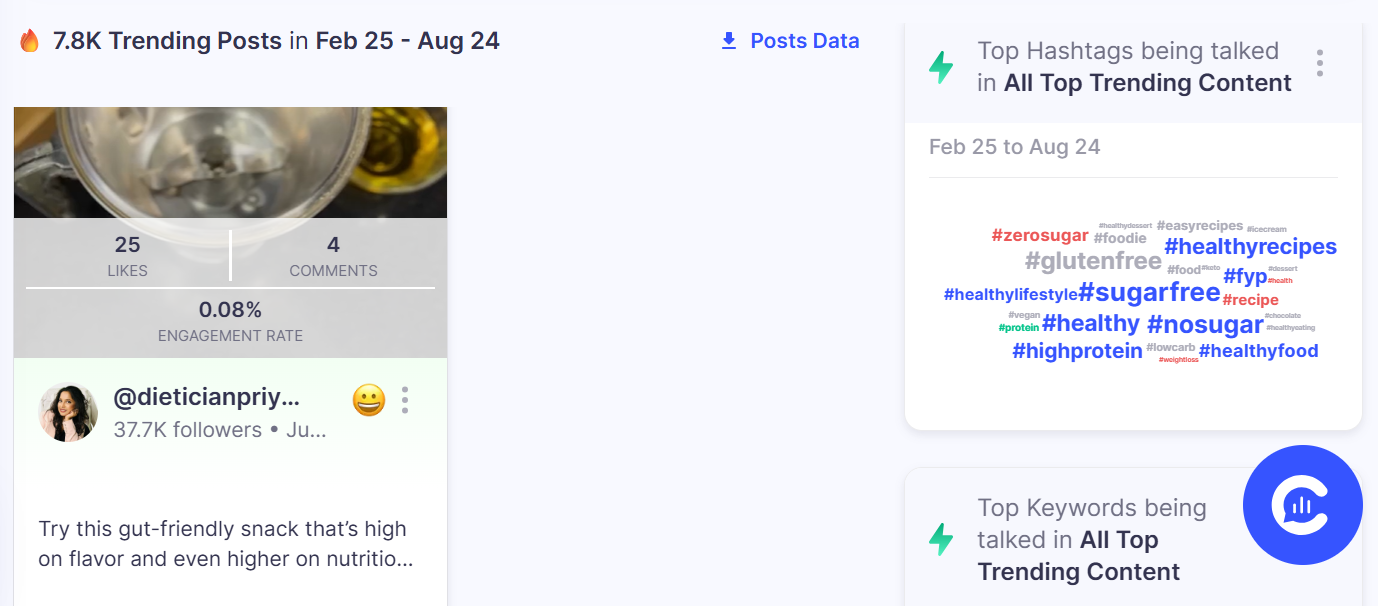Open post options for @dieticianpriy post

click(x=405, y=400)
